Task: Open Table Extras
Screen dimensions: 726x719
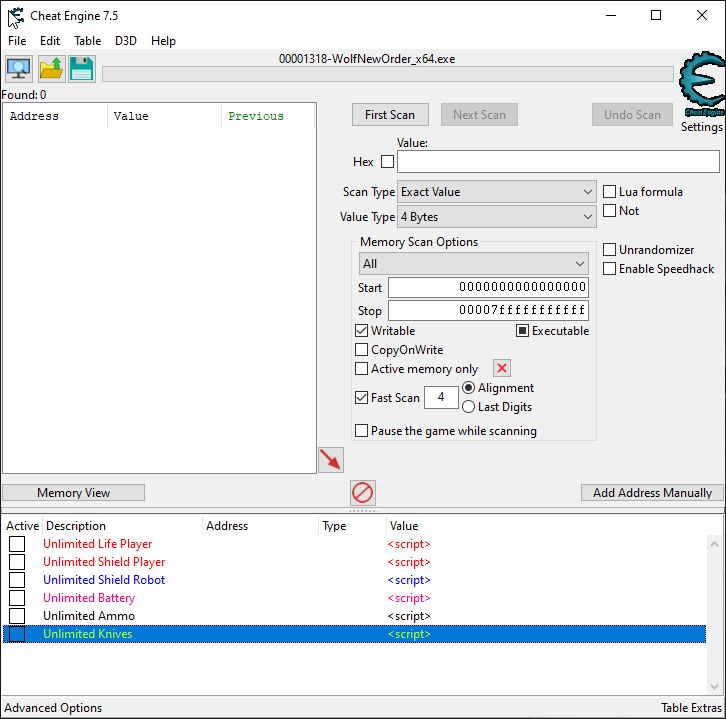Action: coord(691,708)
